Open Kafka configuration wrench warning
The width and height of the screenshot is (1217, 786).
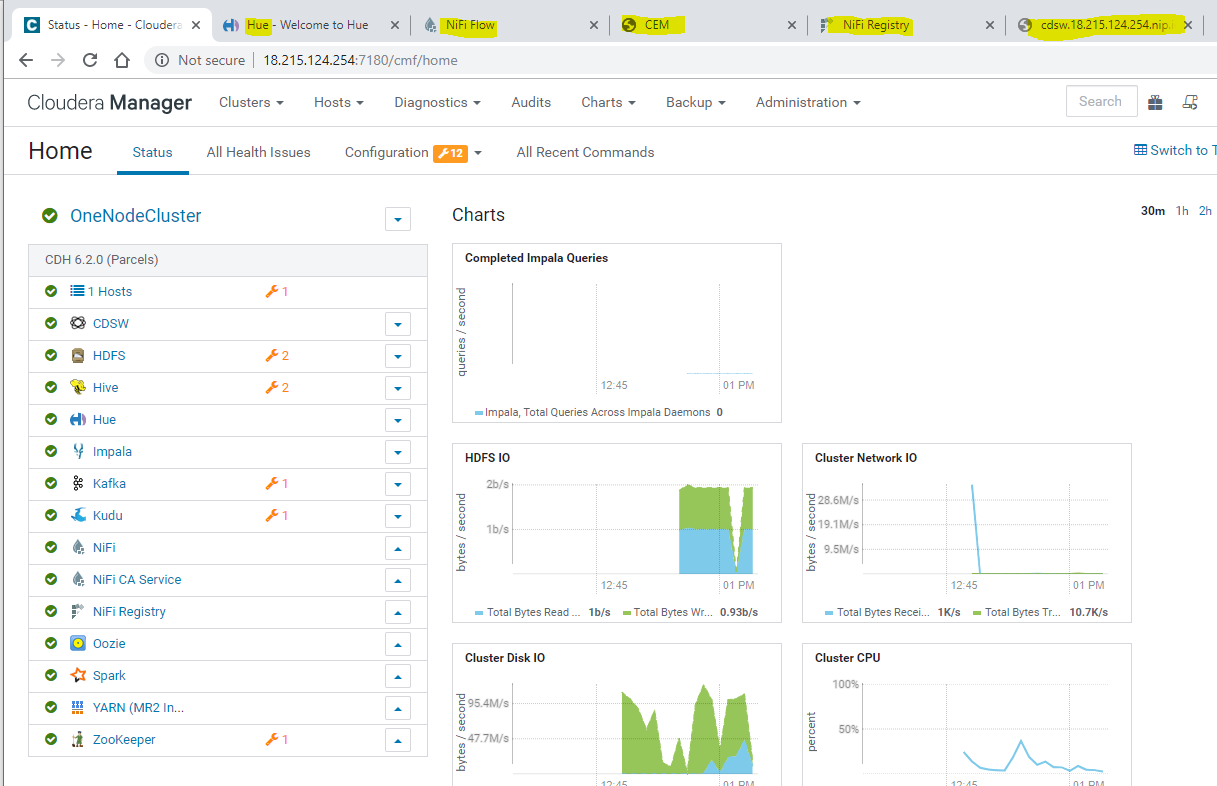point(277,483)
